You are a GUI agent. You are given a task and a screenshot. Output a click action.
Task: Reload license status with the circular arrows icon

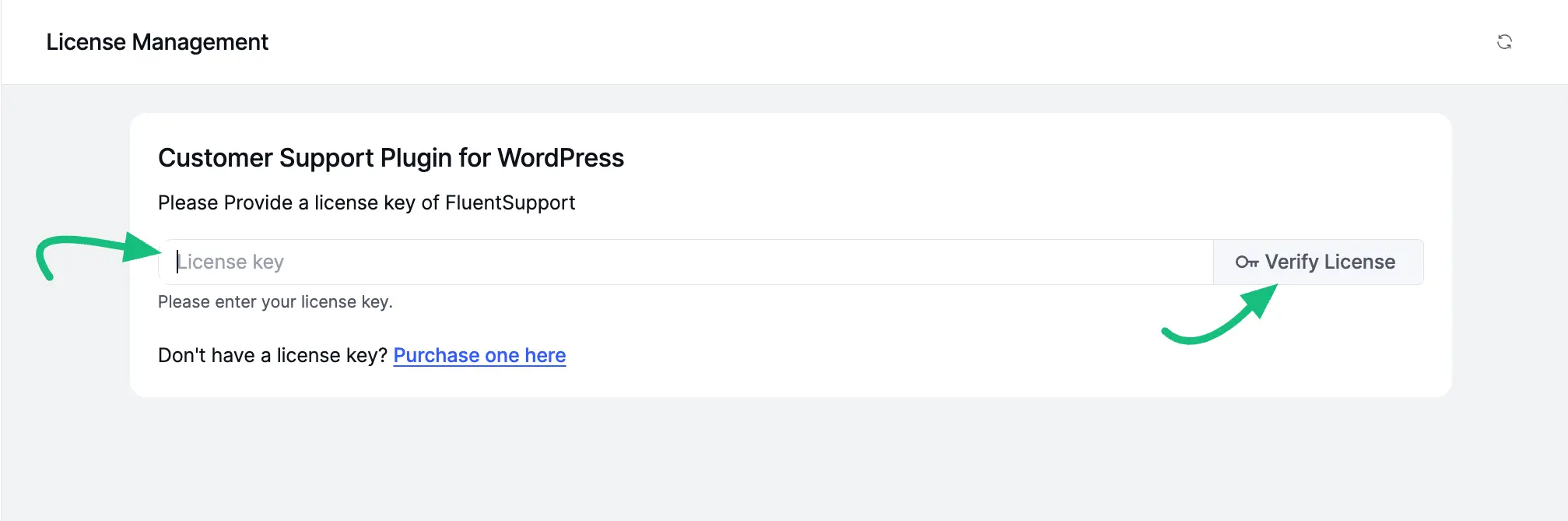pyautogui.click(x=1504, y=42)
